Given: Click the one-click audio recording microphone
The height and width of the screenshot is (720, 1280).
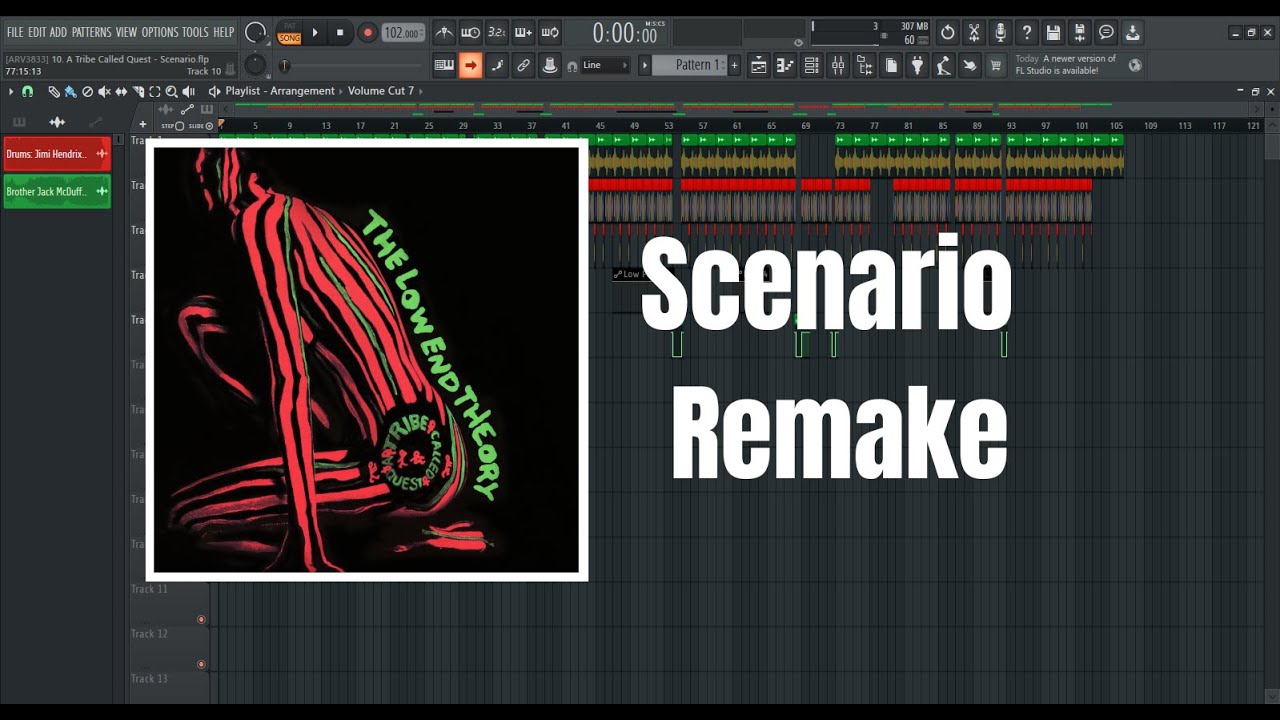Looking at the screenshot, I should (x=1000, y=32).
